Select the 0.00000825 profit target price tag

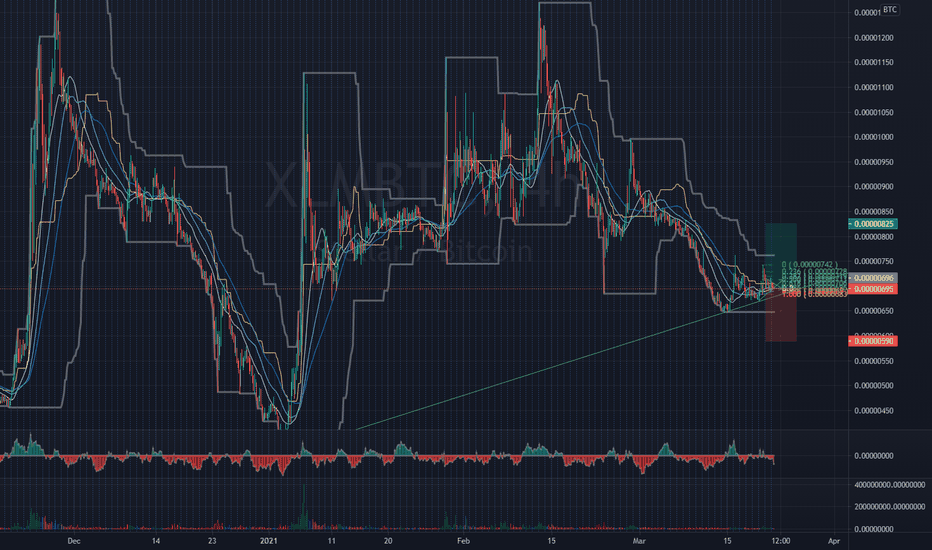(x=873, y=224)
